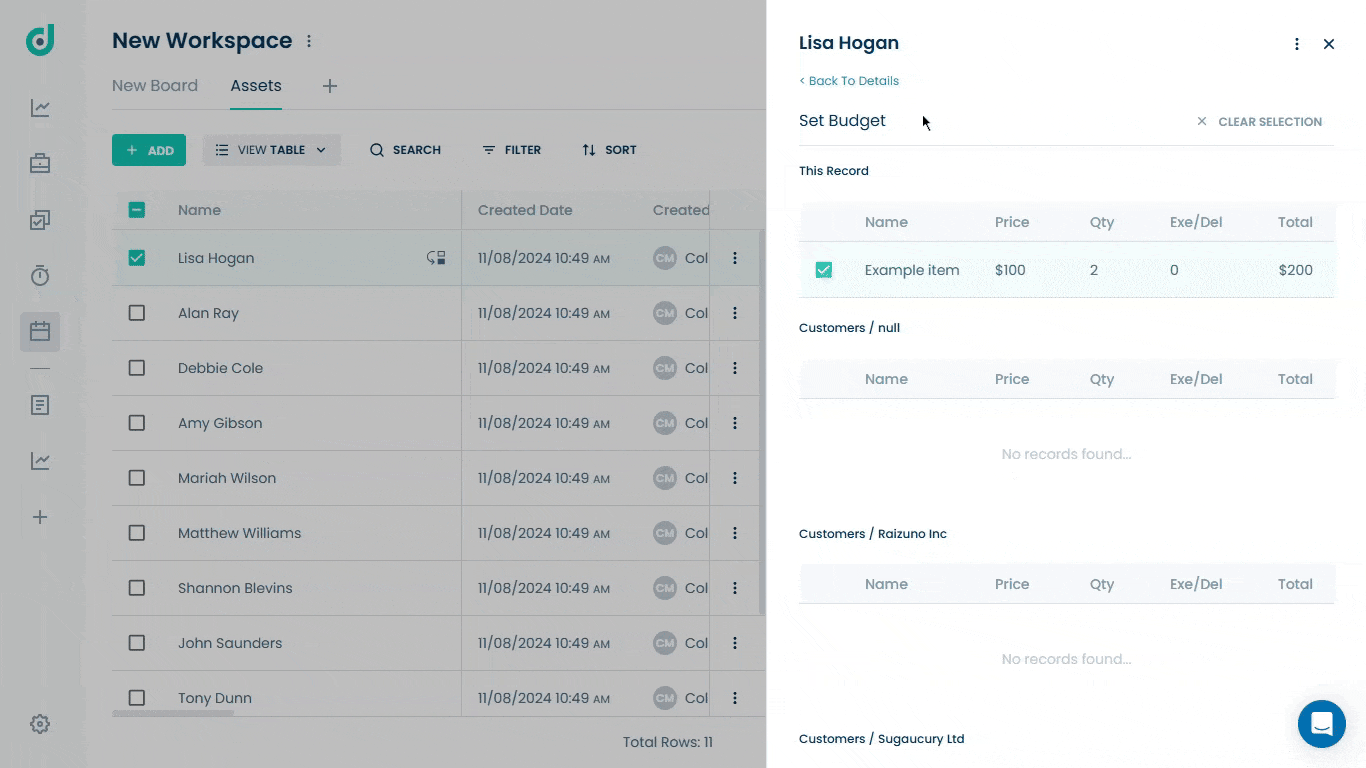Screen dimensions: 1366x768
Task: Open the checklist tasks icon in sidebar
Action: click(x=40, y=220)
